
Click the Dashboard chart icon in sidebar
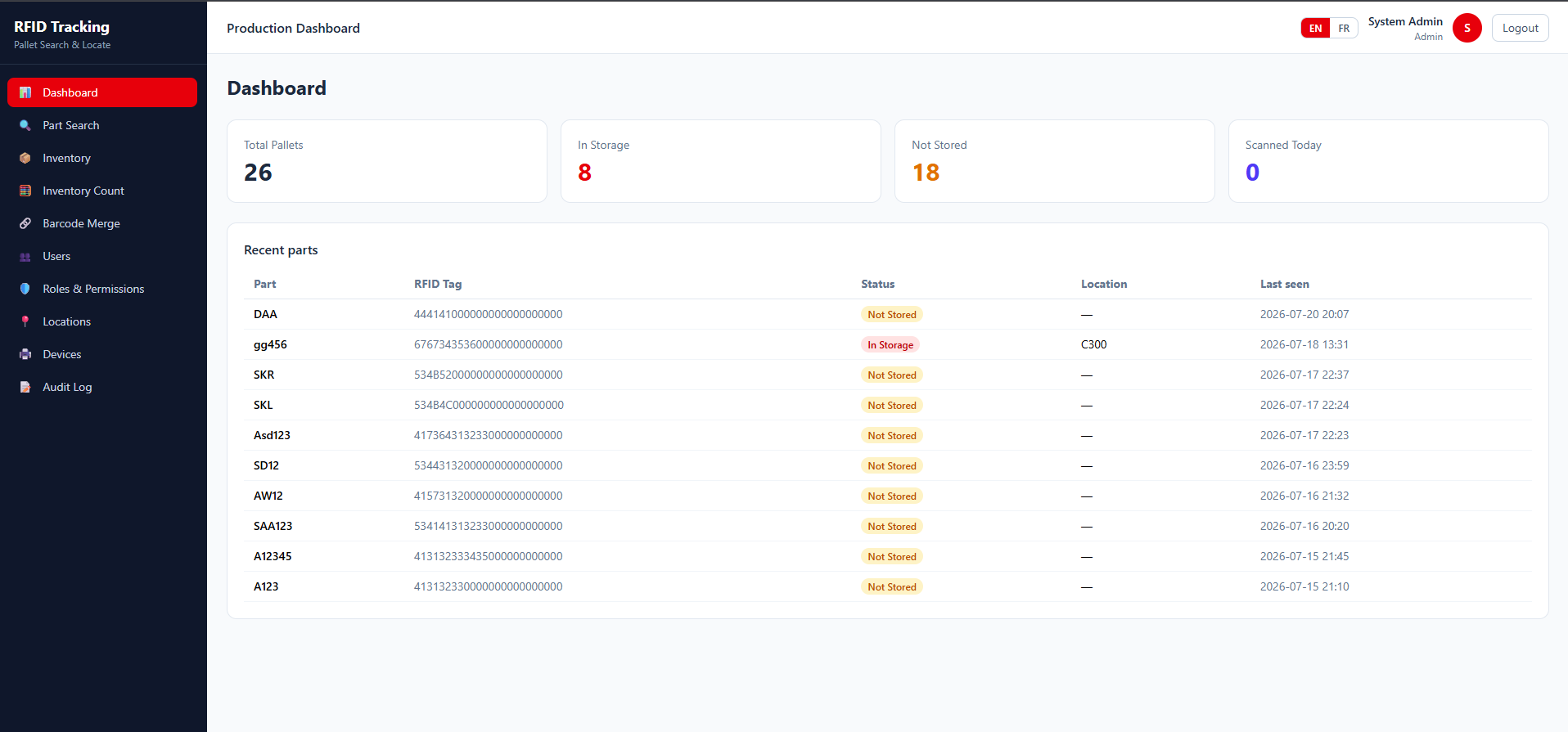coord(25,92)
